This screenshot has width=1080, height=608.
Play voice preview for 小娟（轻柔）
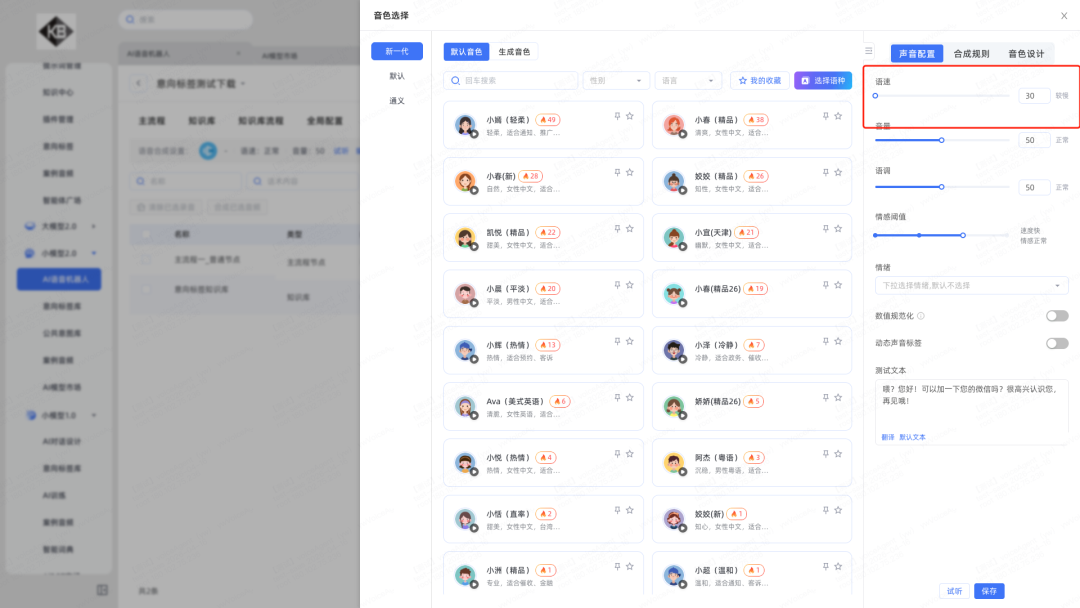pos(474,134)
